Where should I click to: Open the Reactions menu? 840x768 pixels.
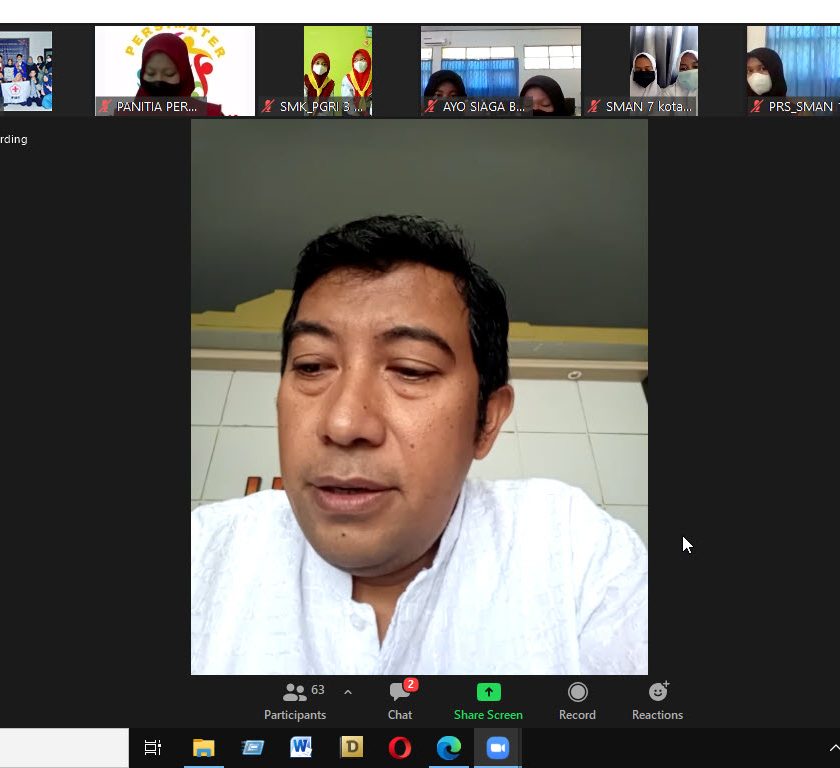657,700
